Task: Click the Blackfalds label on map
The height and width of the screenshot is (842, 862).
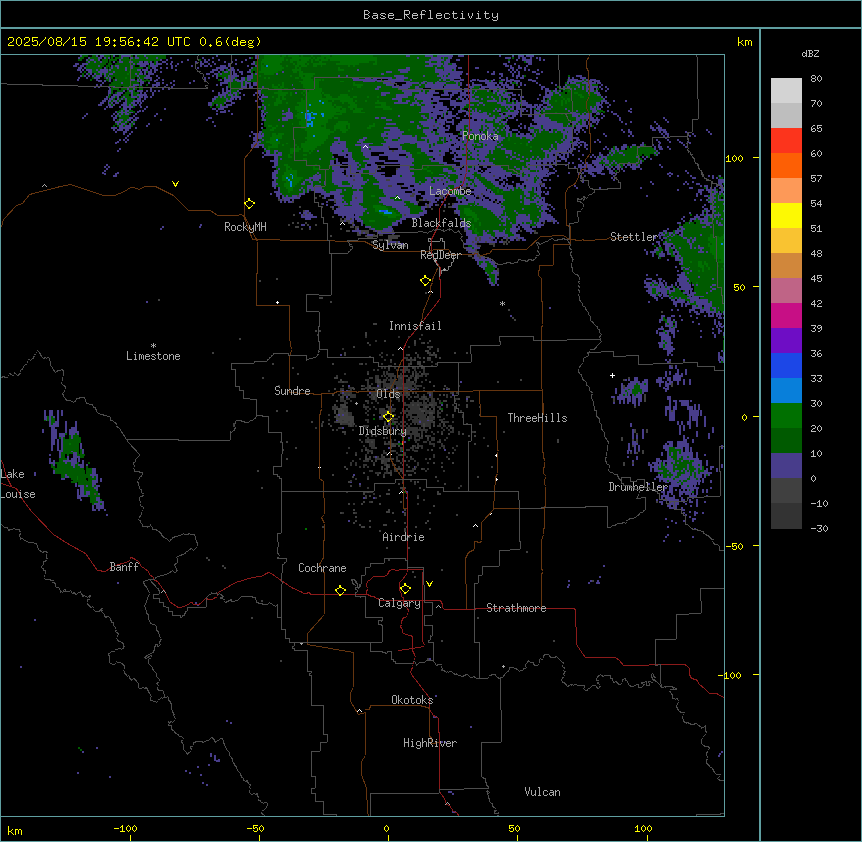Action: tap(441, 223)
